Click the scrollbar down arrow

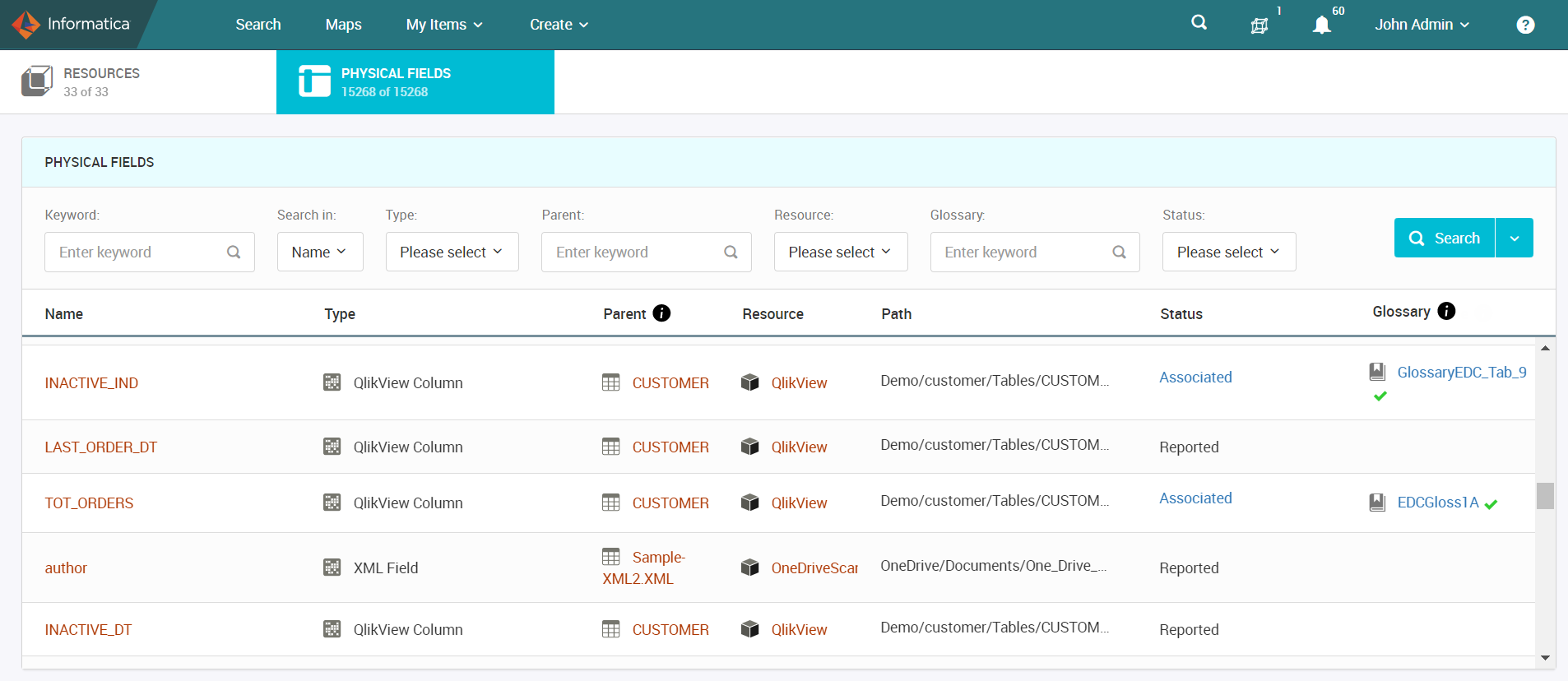coord(1545,658)
